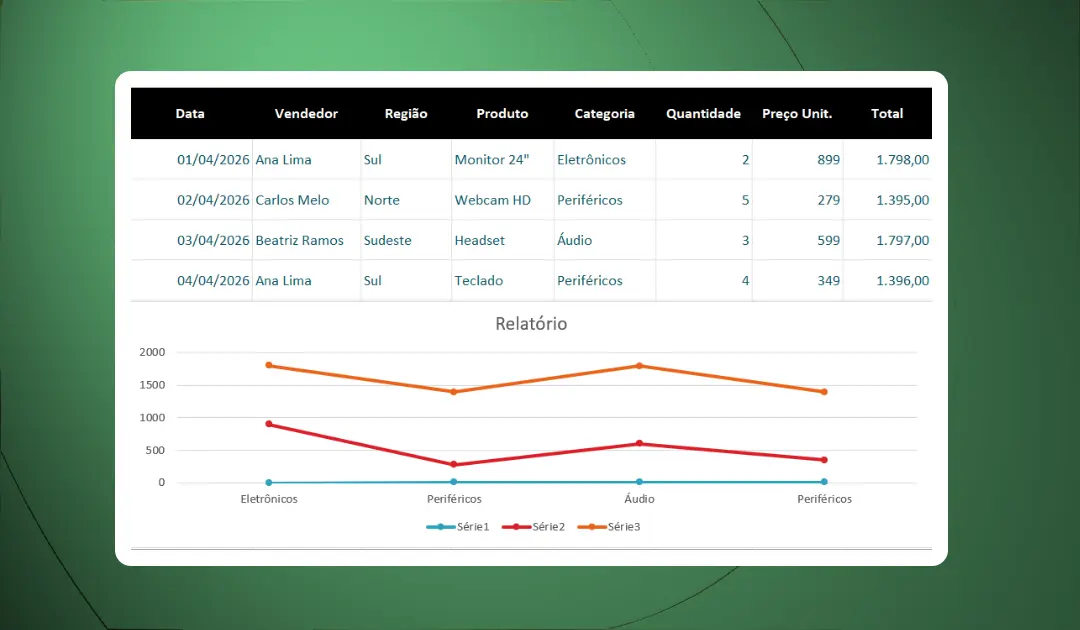Click Periféricos in the Webcam HD row
This screenshot has width=1080, height=630.
tap(590, 200)
